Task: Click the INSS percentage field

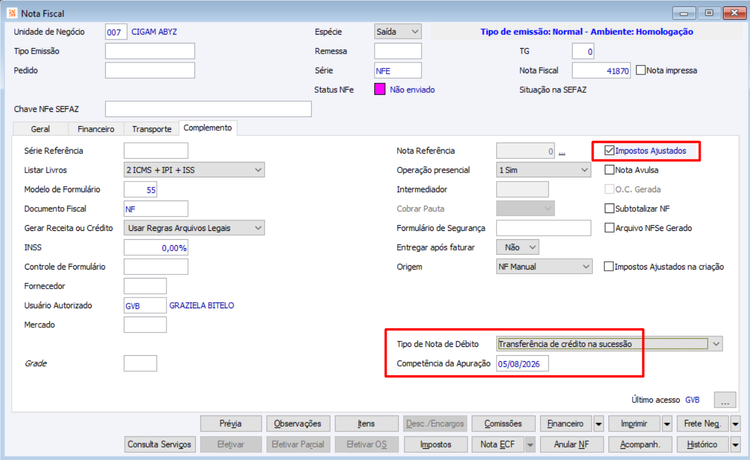Action: click(156, 247)
